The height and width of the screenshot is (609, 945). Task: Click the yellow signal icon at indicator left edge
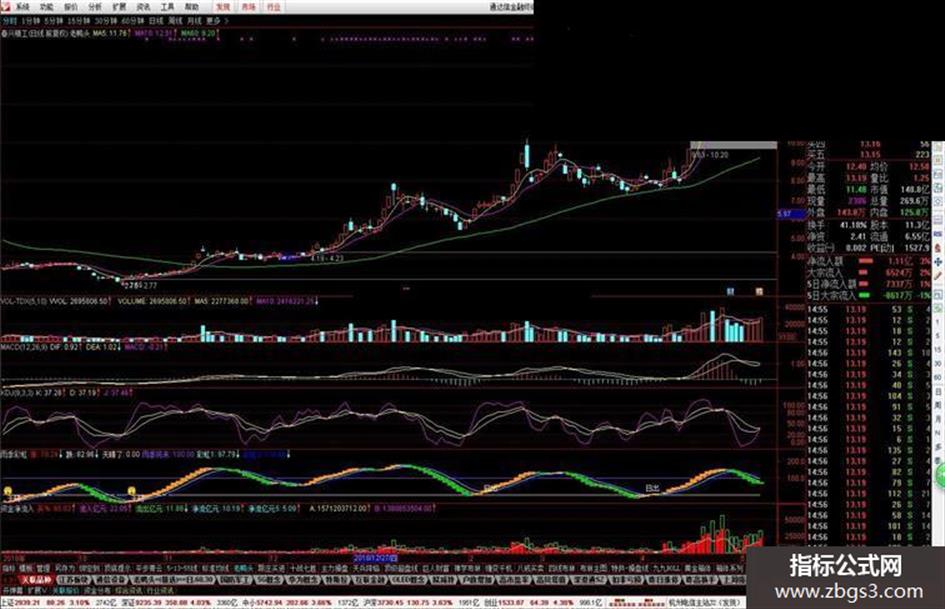[x=8, y=491]
